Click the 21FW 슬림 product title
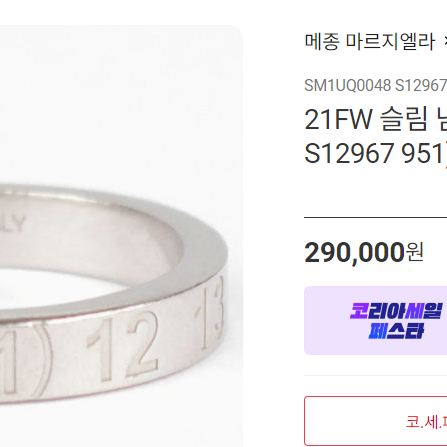The image size is (447, 447). pyautogui.click(x=375, y=120)
